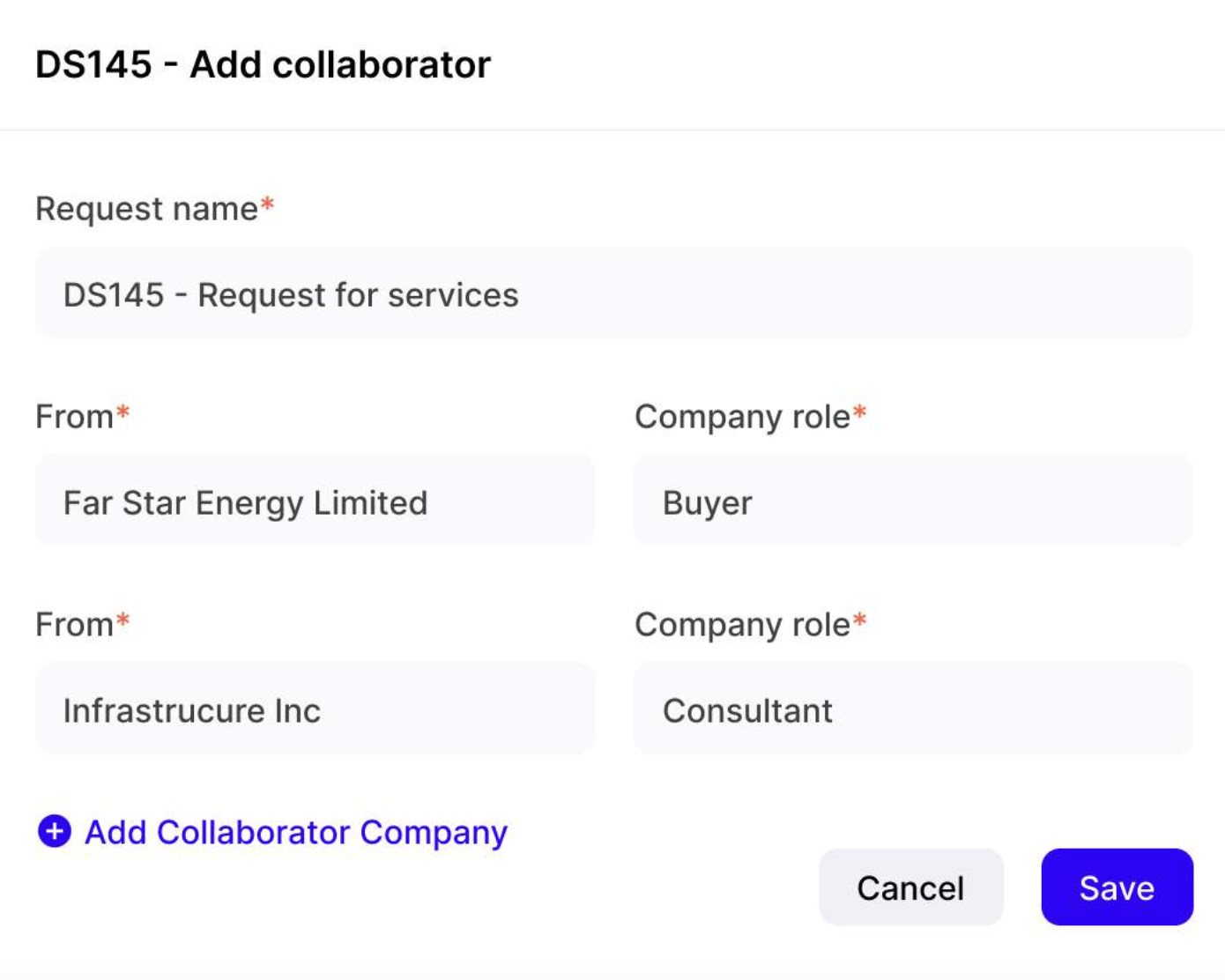1225x980 pixels.
Task: Click the Request name label
Action: 146,209
